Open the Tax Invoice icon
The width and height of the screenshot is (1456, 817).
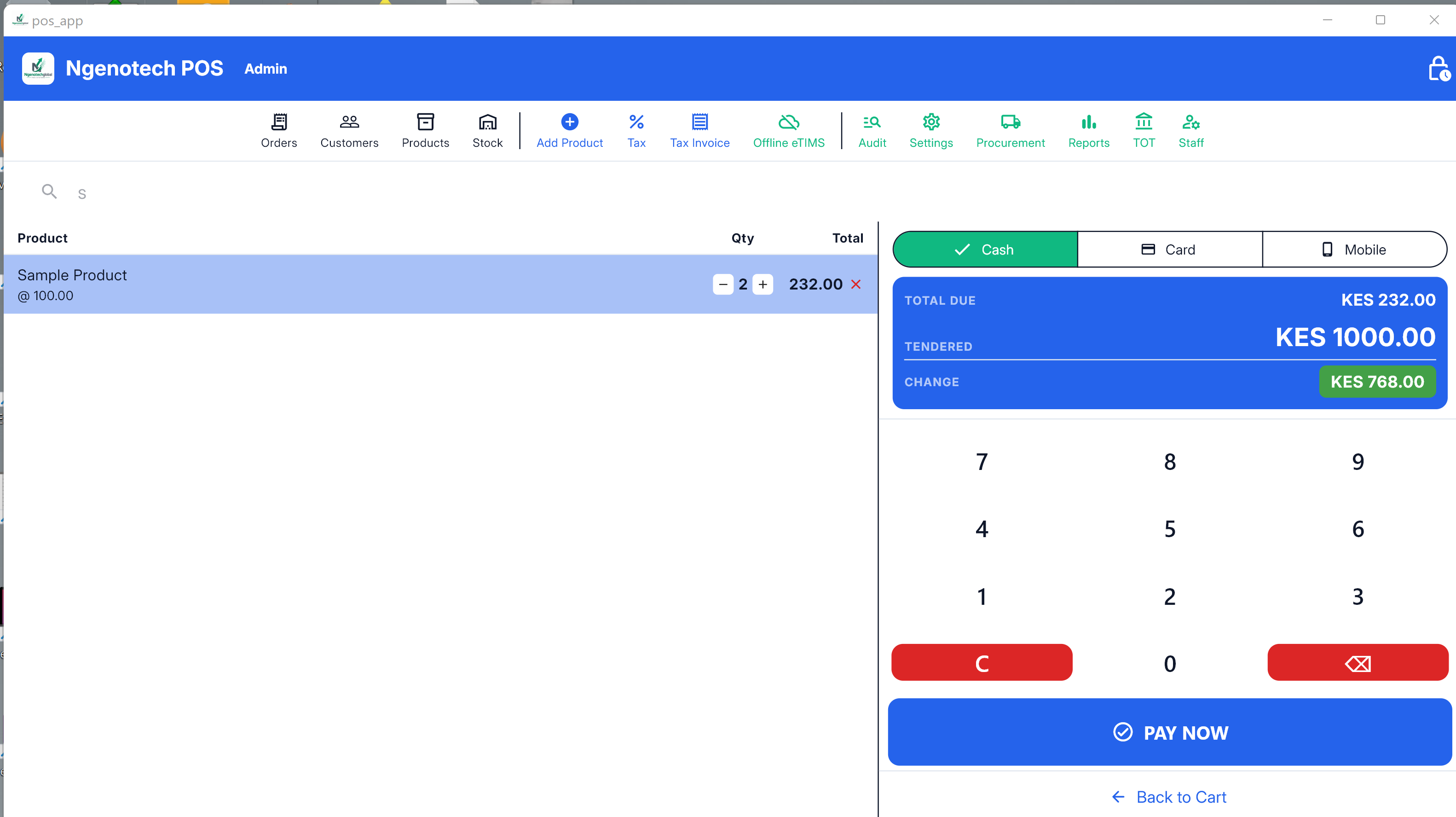pos(699,122)
